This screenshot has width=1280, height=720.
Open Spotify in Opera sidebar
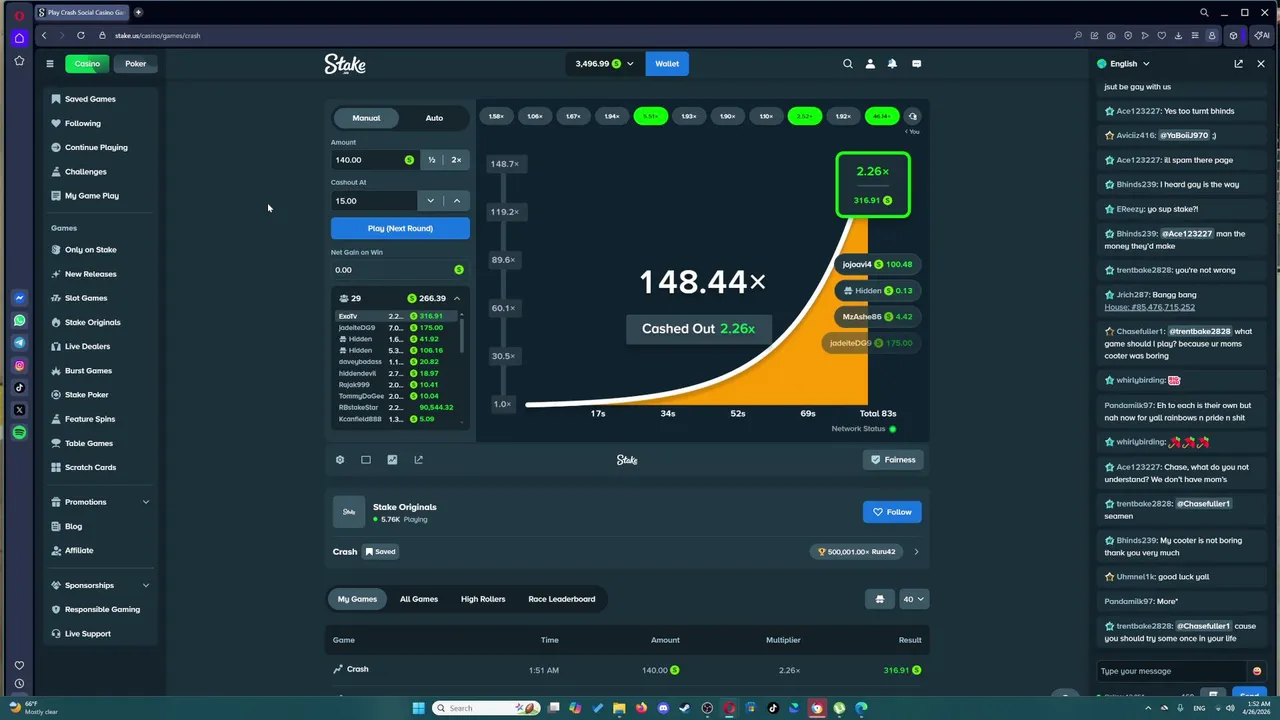[x=19, y=432]
